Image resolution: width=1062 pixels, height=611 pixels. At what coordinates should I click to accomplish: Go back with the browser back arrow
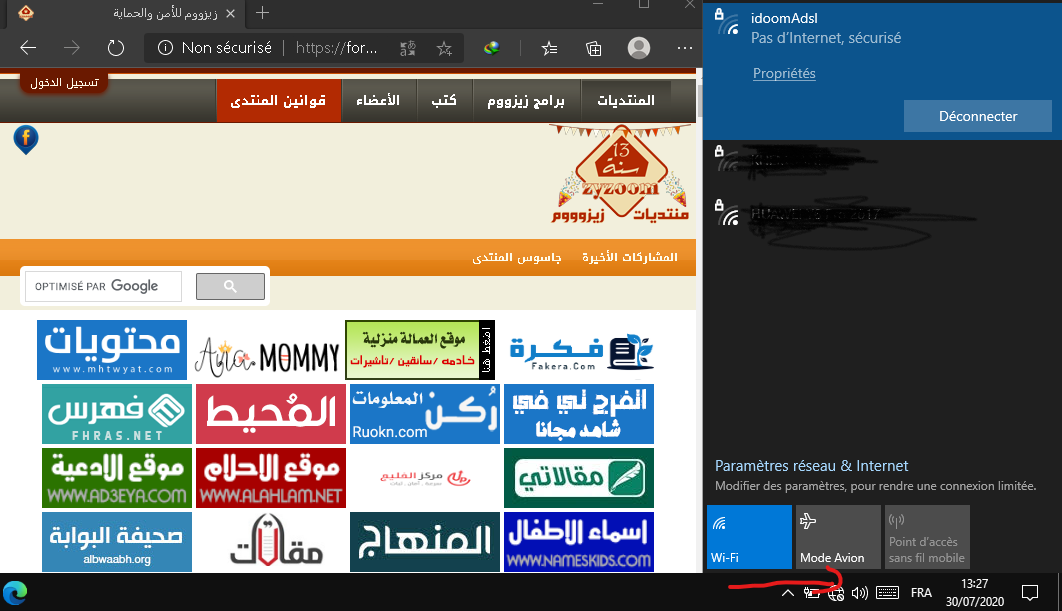click(28, 48)
